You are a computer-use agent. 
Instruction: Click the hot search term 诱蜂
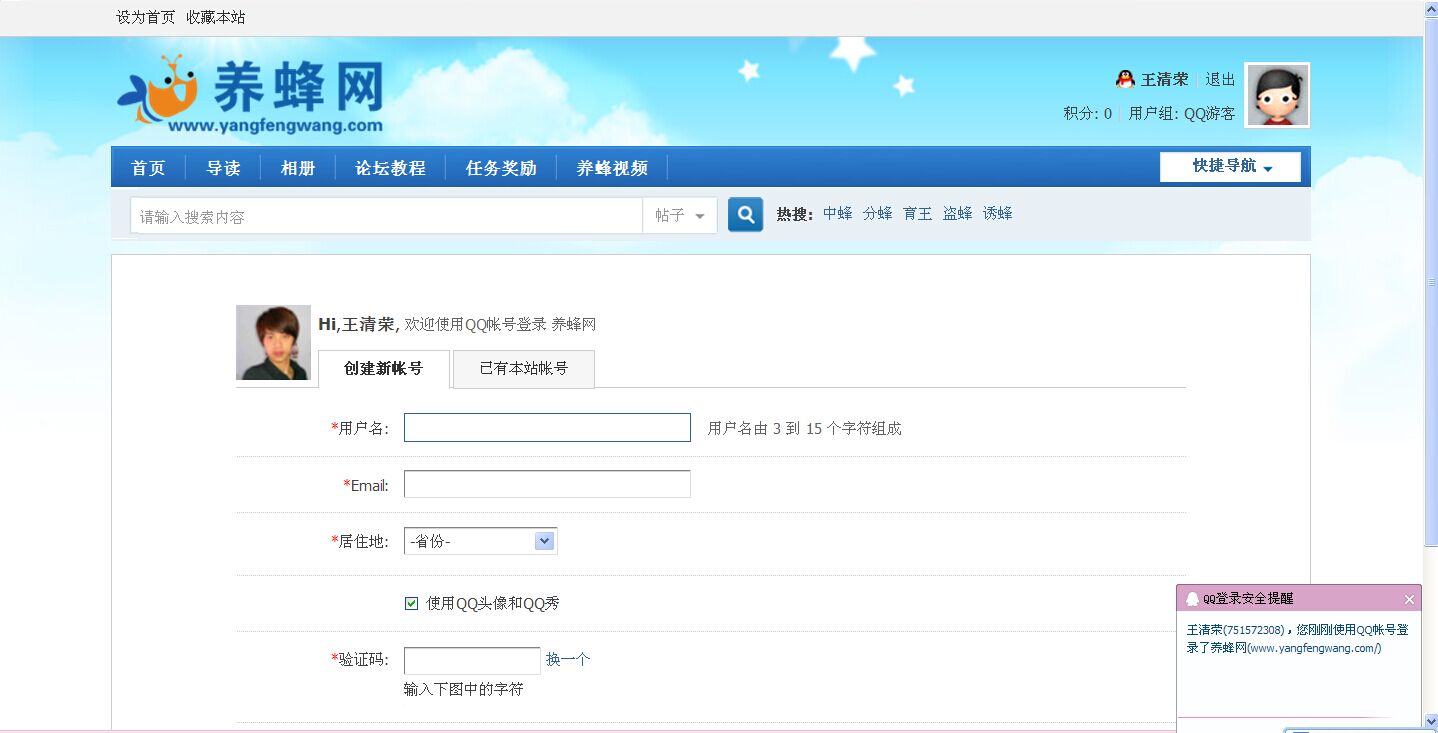click(x=998, y=214)
